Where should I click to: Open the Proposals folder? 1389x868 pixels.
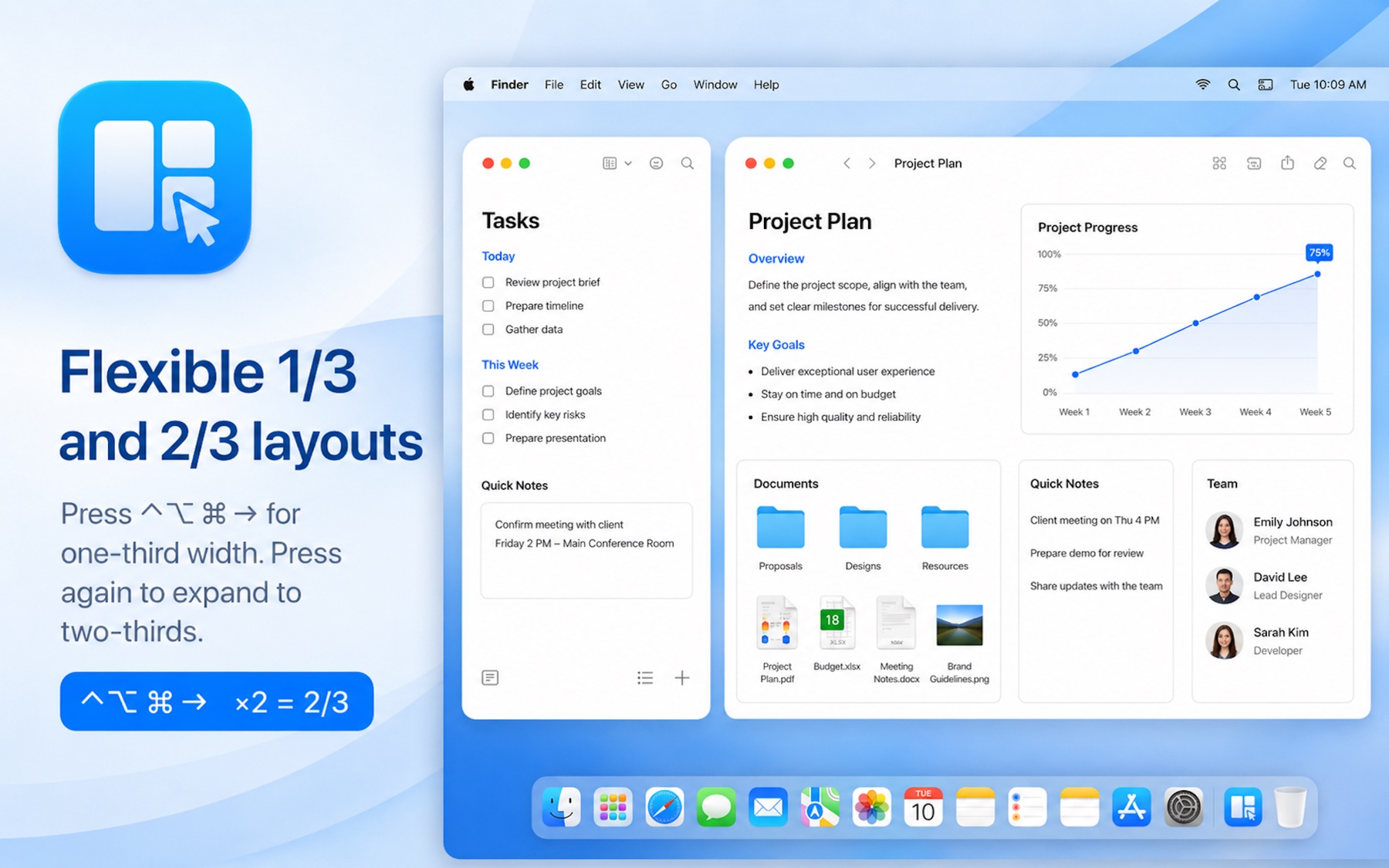coord(780,538)
